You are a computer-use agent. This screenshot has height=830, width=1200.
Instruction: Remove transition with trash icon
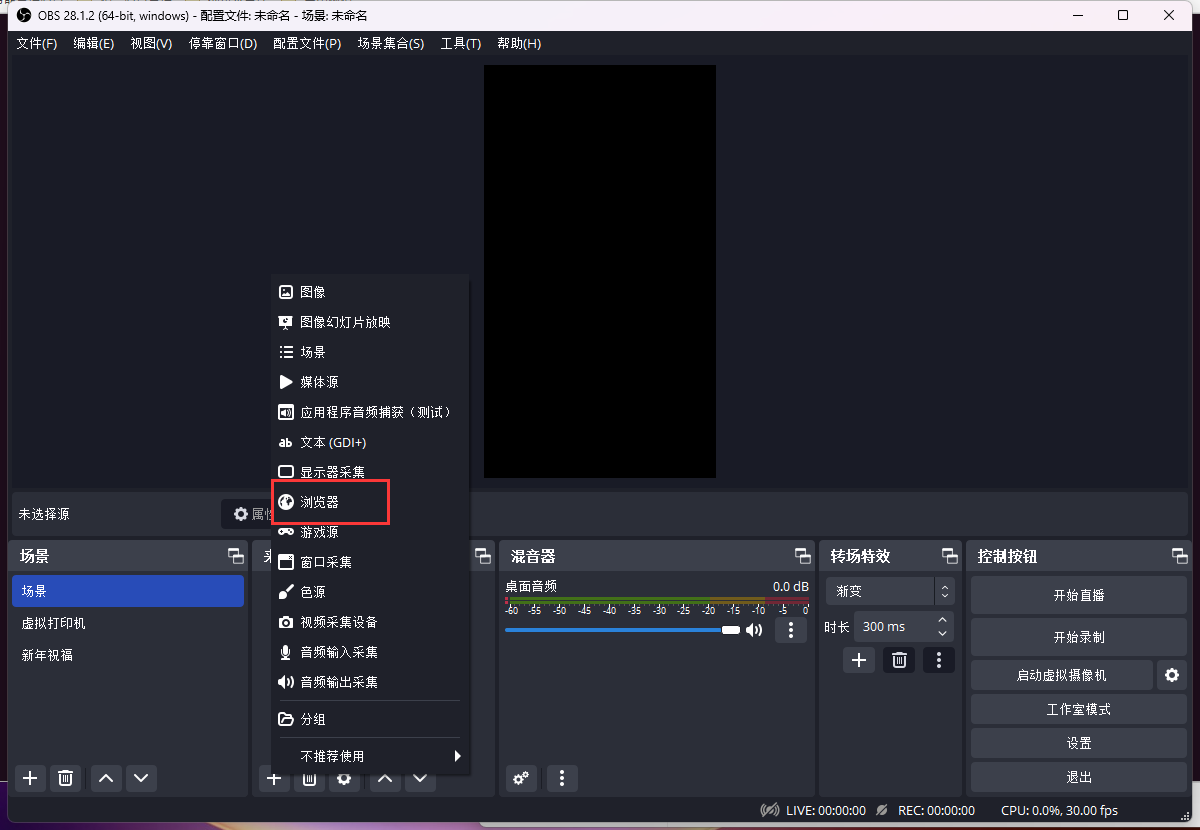898,660
